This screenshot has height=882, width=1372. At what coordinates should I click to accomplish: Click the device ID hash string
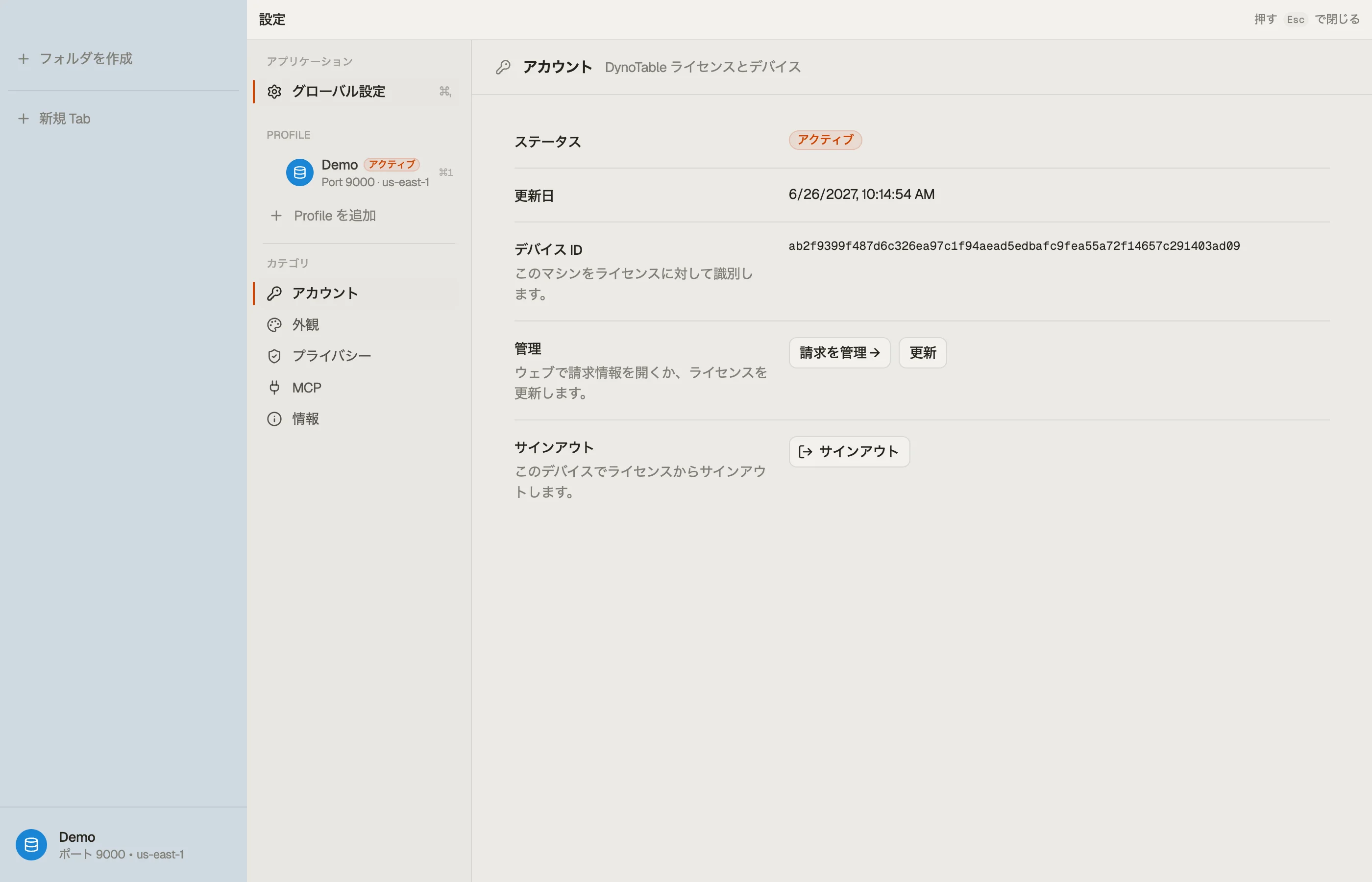pyautogui.click(x=1014, y=246)
